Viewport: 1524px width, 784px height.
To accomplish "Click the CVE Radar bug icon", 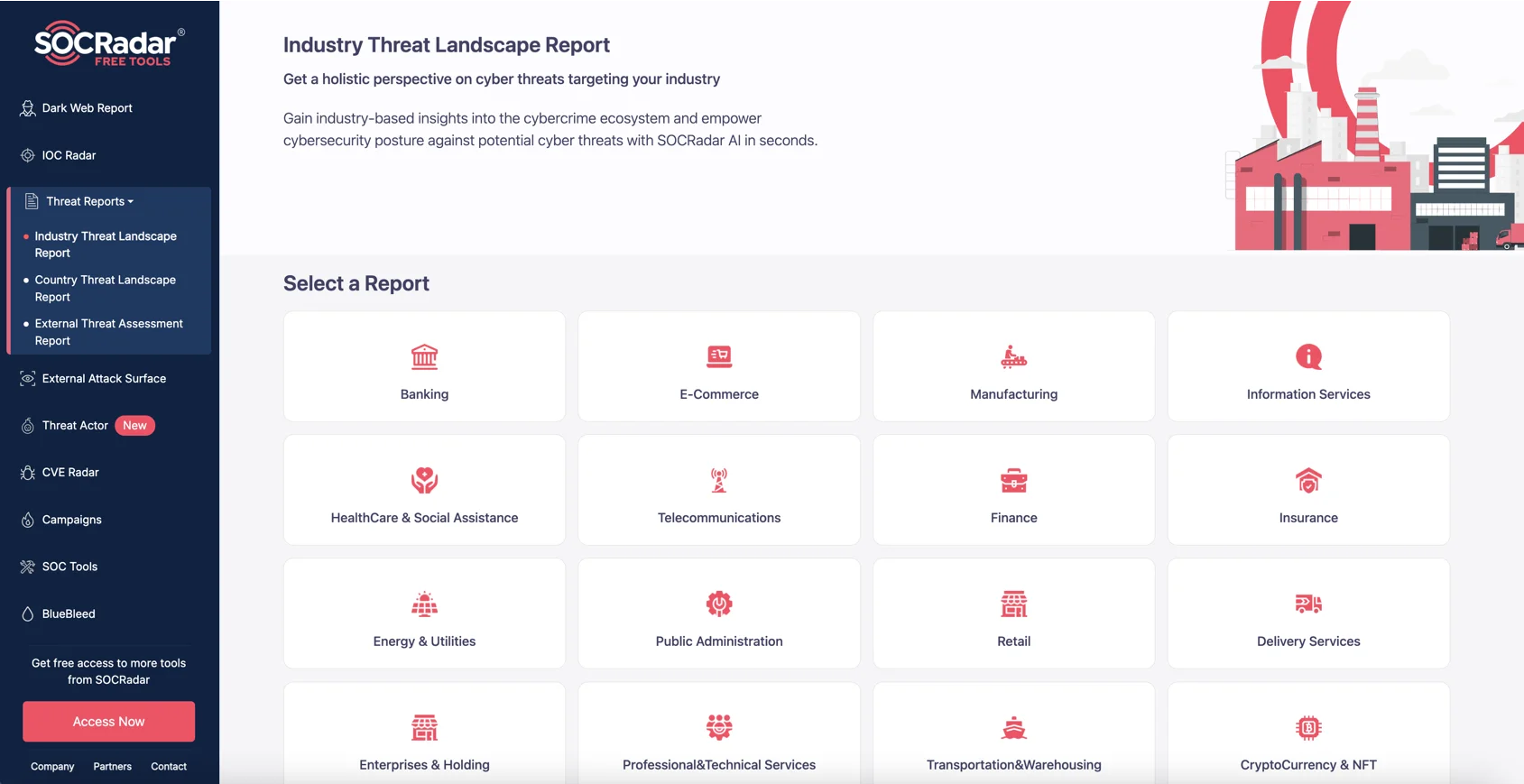I will [x=28, y=473].
